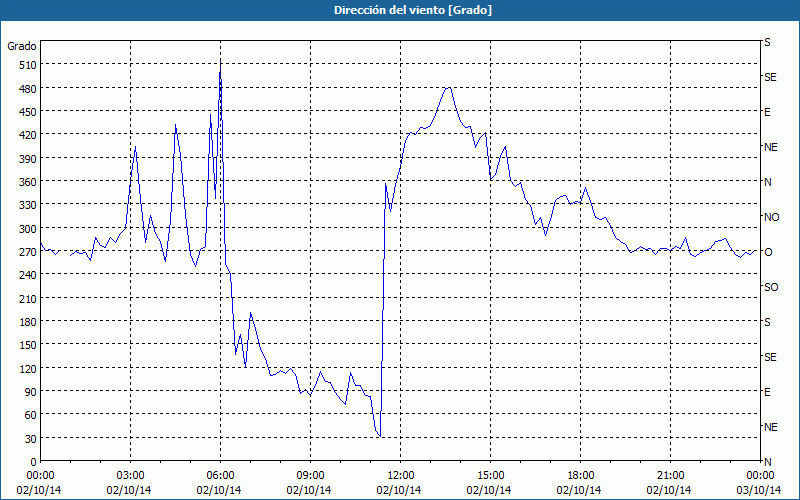The height and width of the screenshot is (500, 800).
Task: Click the 09:00 time axis label
Action: 310,476
